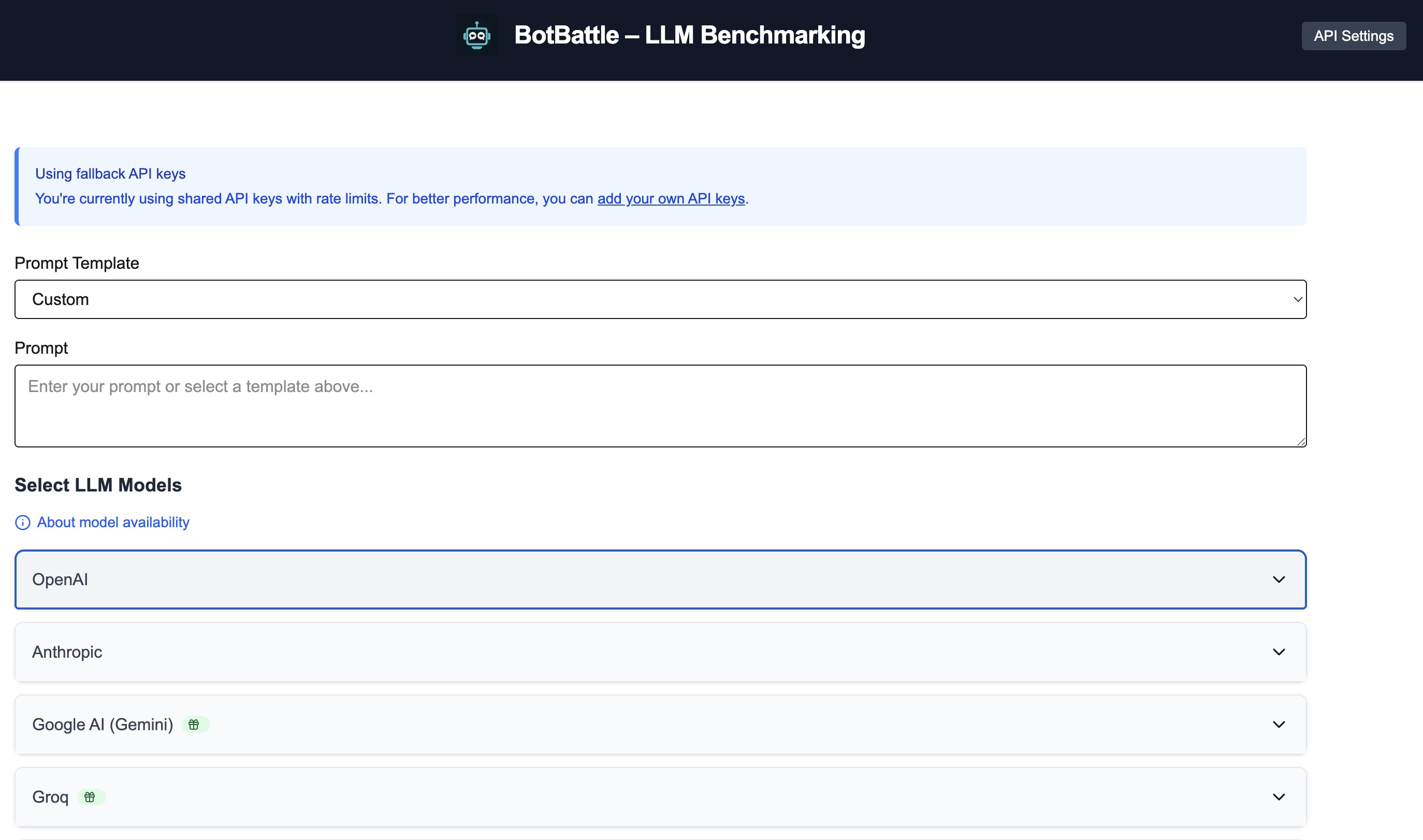Click the gift badge next to Google AI (Gemini)
1423x840 pixels.
pos(195,725)
